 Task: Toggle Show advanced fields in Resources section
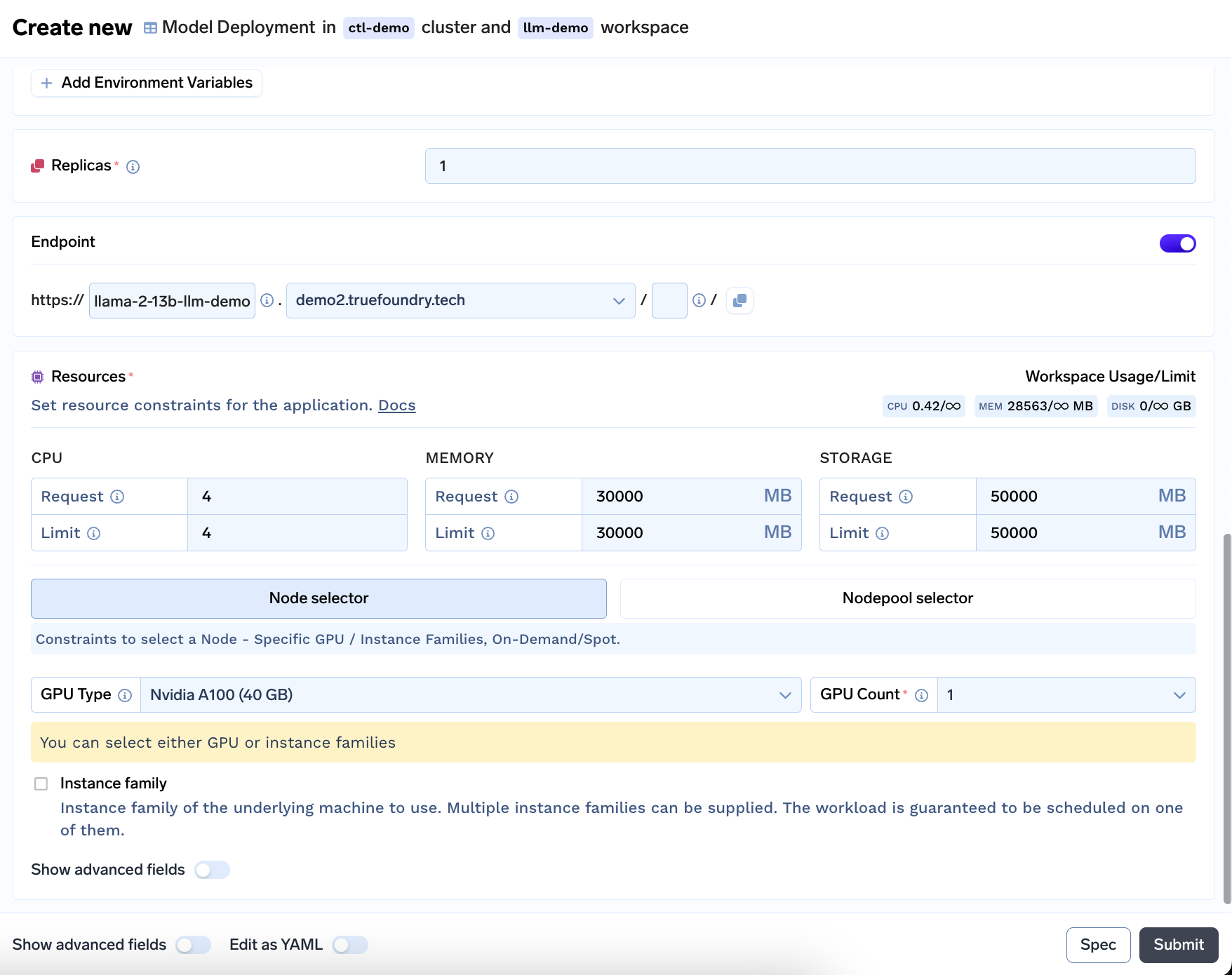tap(212, 870)
